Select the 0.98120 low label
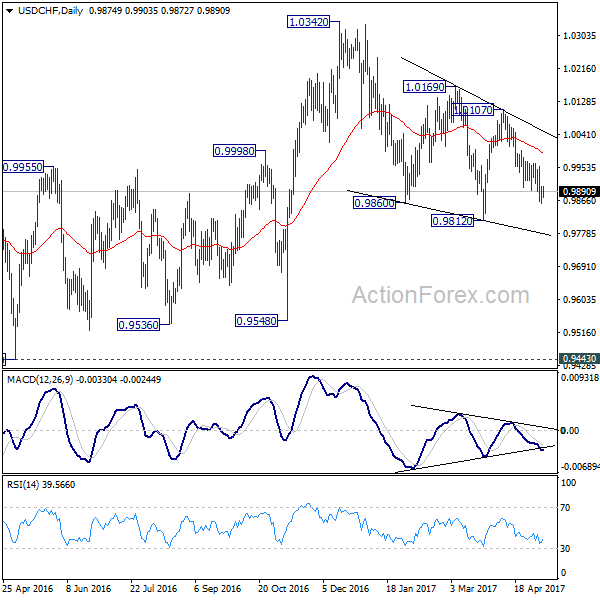Viewport: 600px width, 600px height. point(452,221)
